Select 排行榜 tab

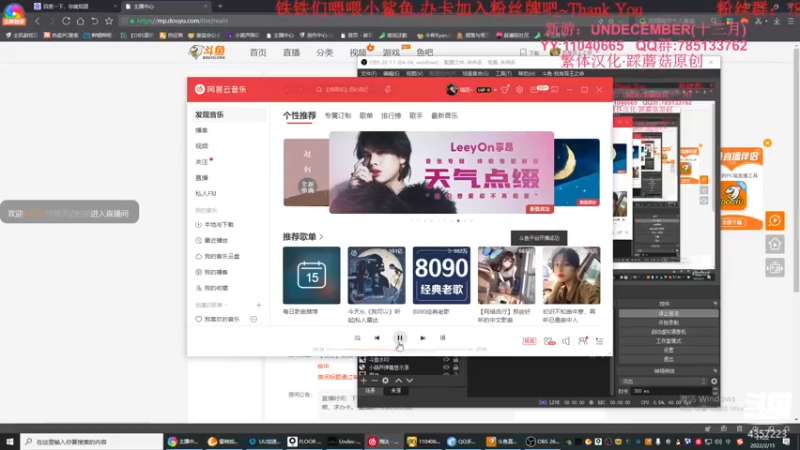click(x=391, y=116)
